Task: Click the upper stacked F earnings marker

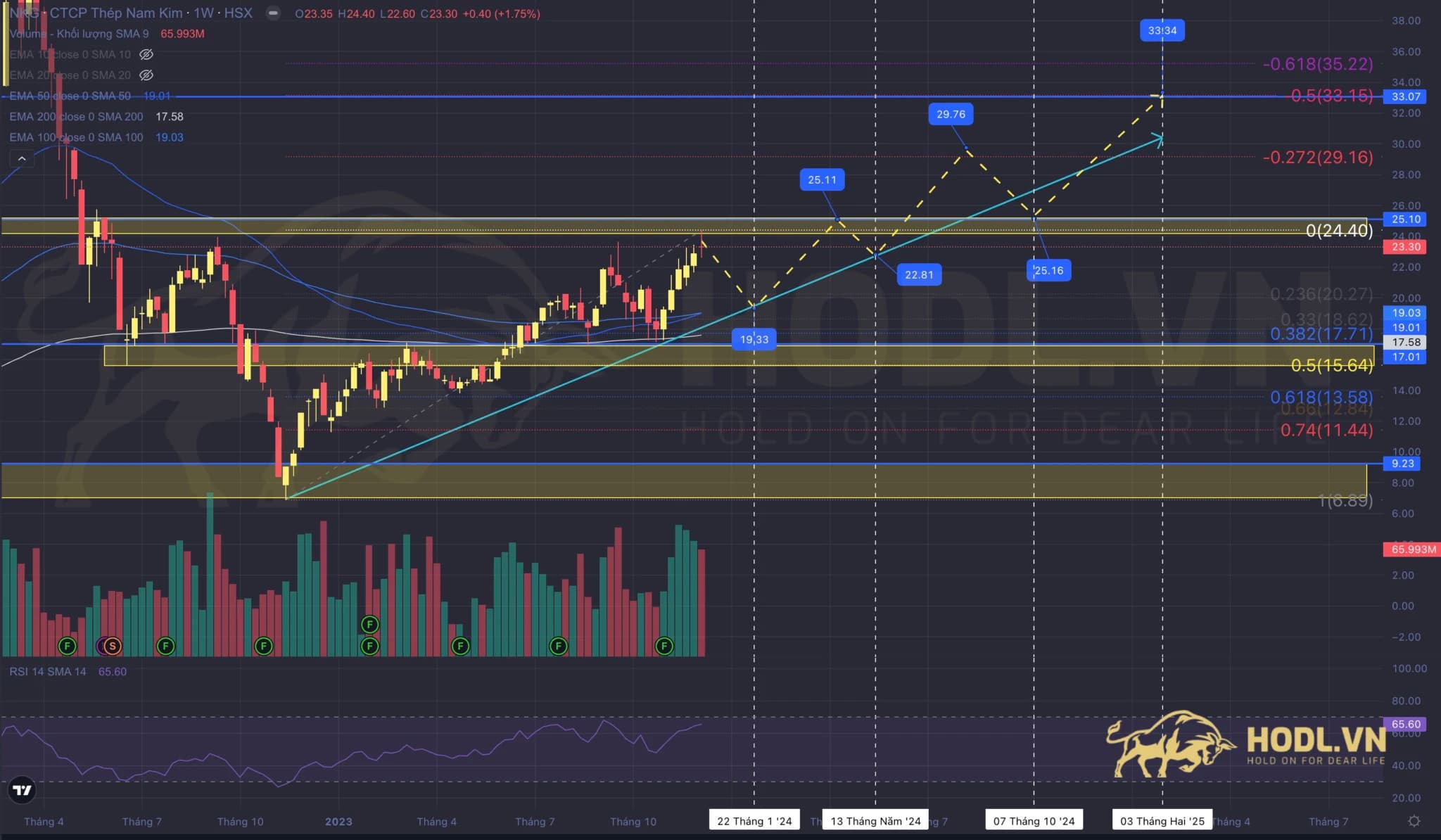Action: 369,624
